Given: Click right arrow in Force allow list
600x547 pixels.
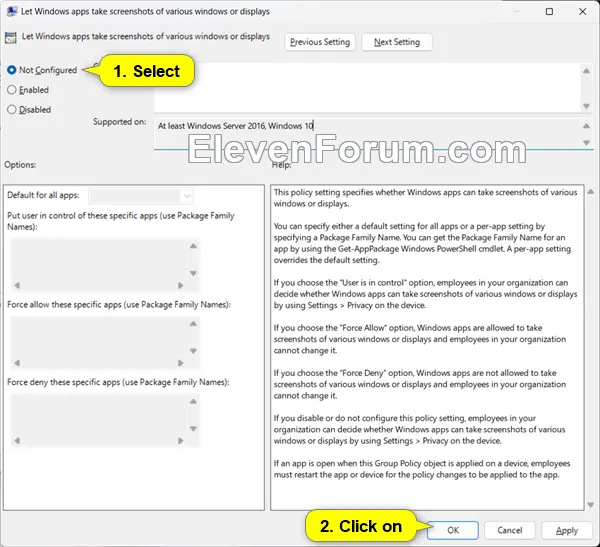Looking at the screenshot, I should pyautogui.click(x=181, y=363).
